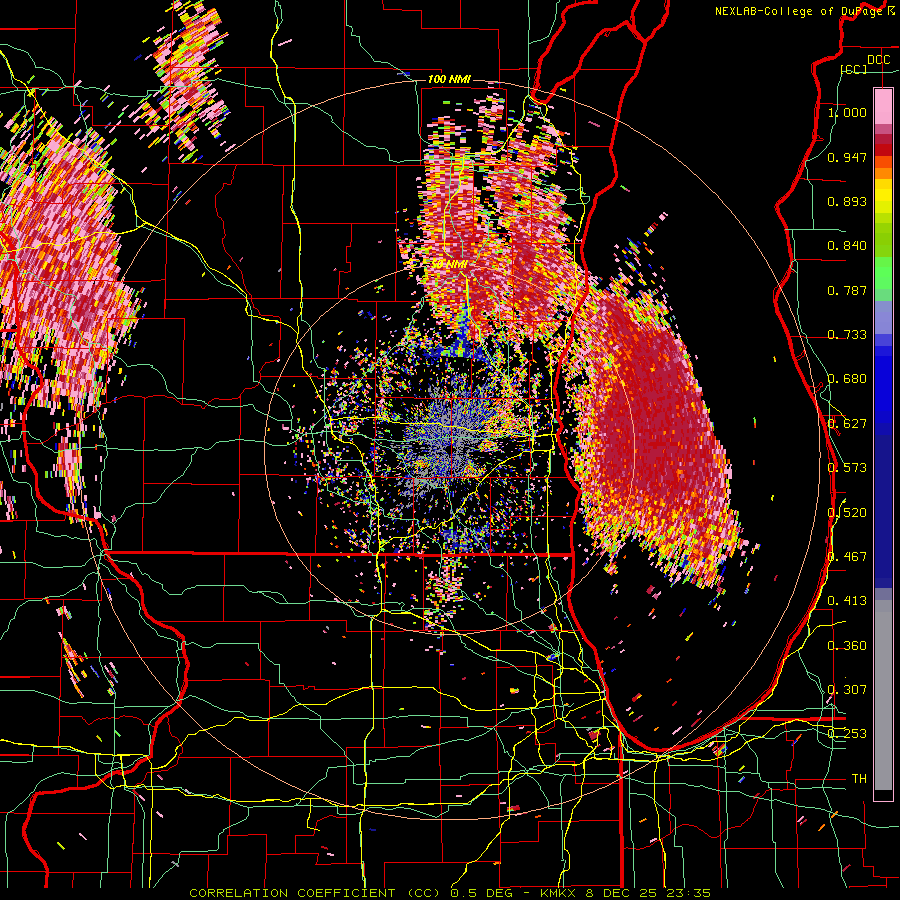Click the 100 NMI range ring label
The width and height of the screenshot is (900, 900).
coord(449,79)
